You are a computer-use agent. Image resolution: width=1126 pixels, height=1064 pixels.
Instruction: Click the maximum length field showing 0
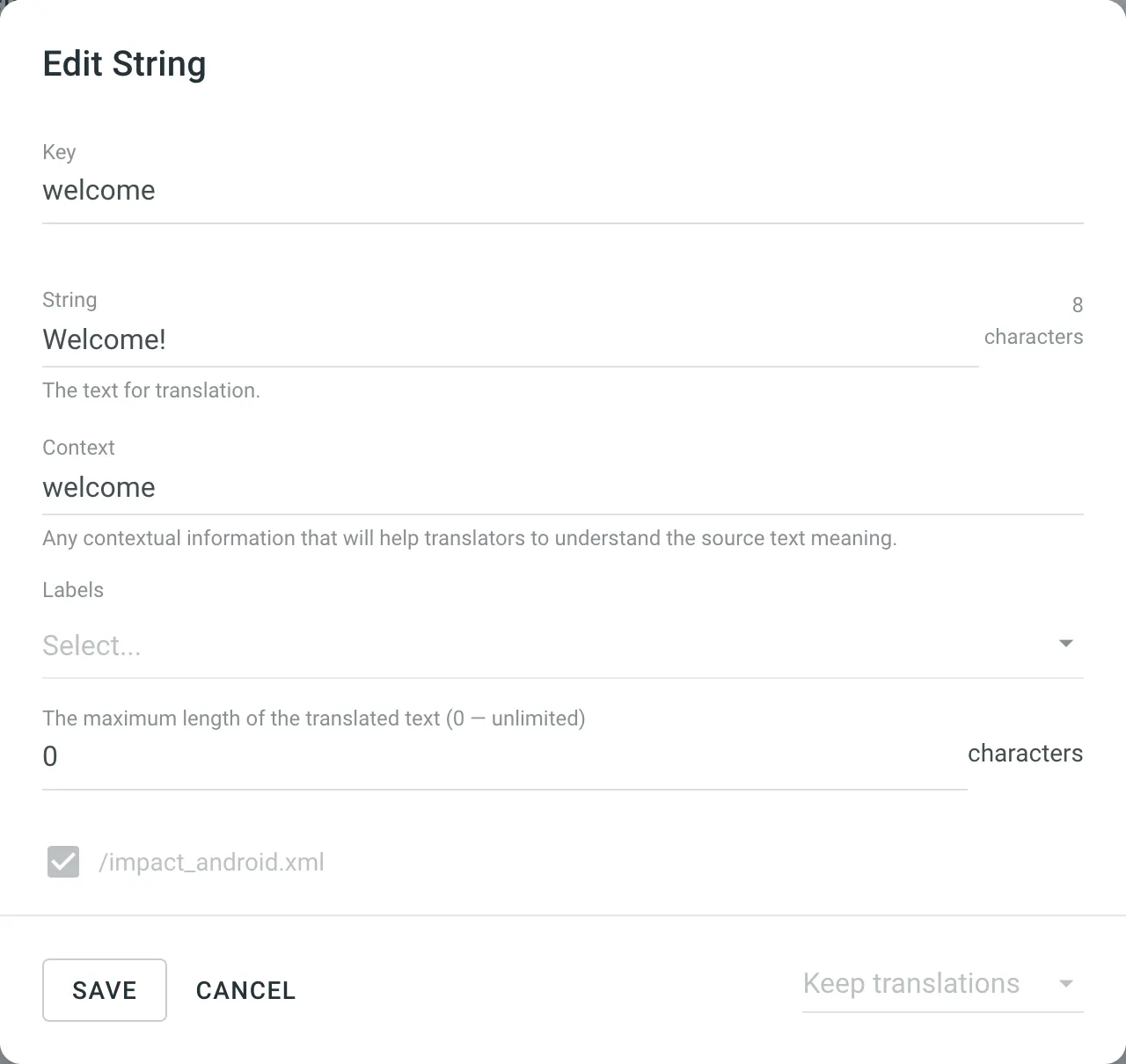(503, 756)
